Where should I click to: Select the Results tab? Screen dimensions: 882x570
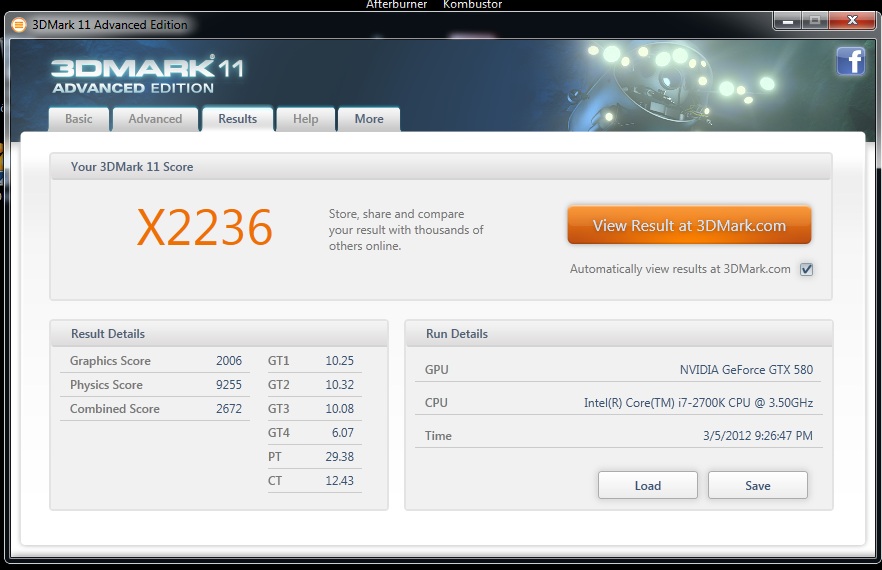point(237,119)
